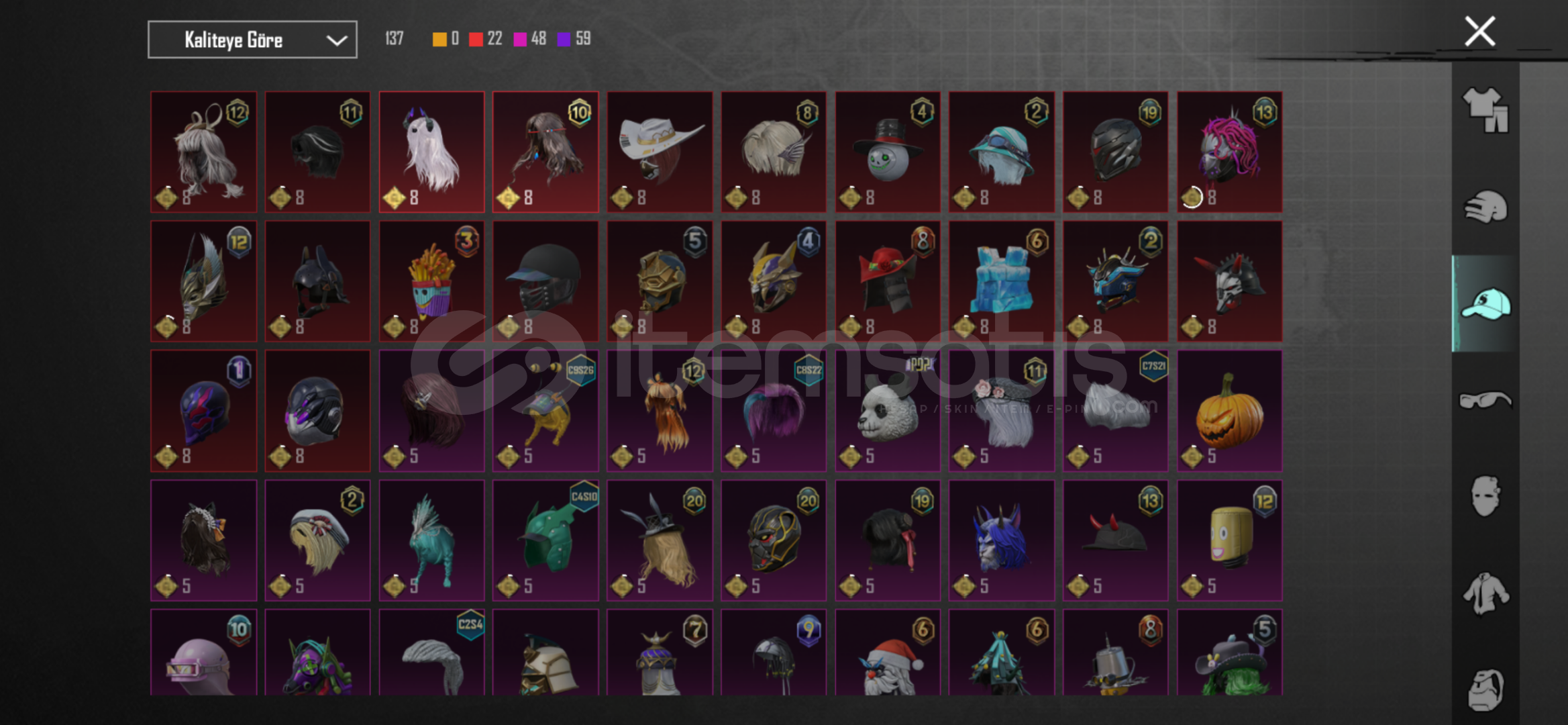The height and width of the screenshot is (725, 1568).
Task: Pick the white cowboy hat item
Action: 660,152
